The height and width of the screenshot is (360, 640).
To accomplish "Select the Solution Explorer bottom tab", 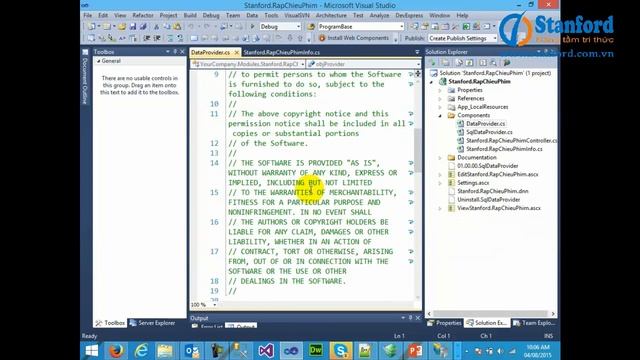I will point(487,323).
